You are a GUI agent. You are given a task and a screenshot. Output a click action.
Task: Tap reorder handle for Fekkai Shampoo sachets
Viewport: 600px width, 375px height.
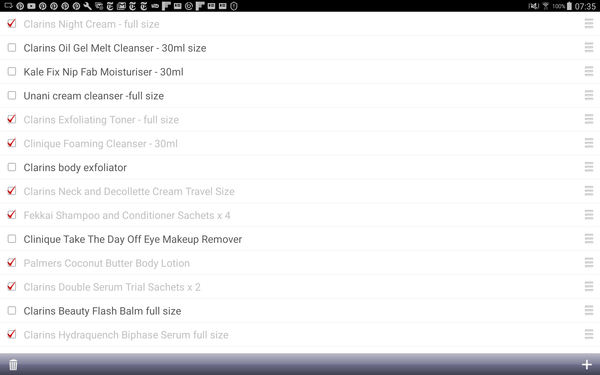(x=589, y=215)
